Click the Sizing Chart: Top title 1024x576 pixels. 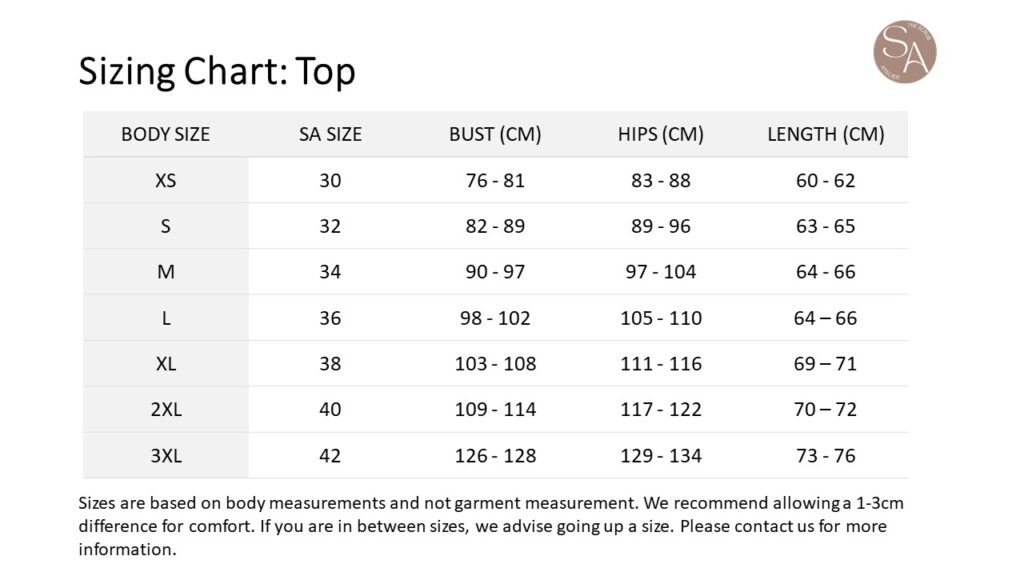coord(217,71)
